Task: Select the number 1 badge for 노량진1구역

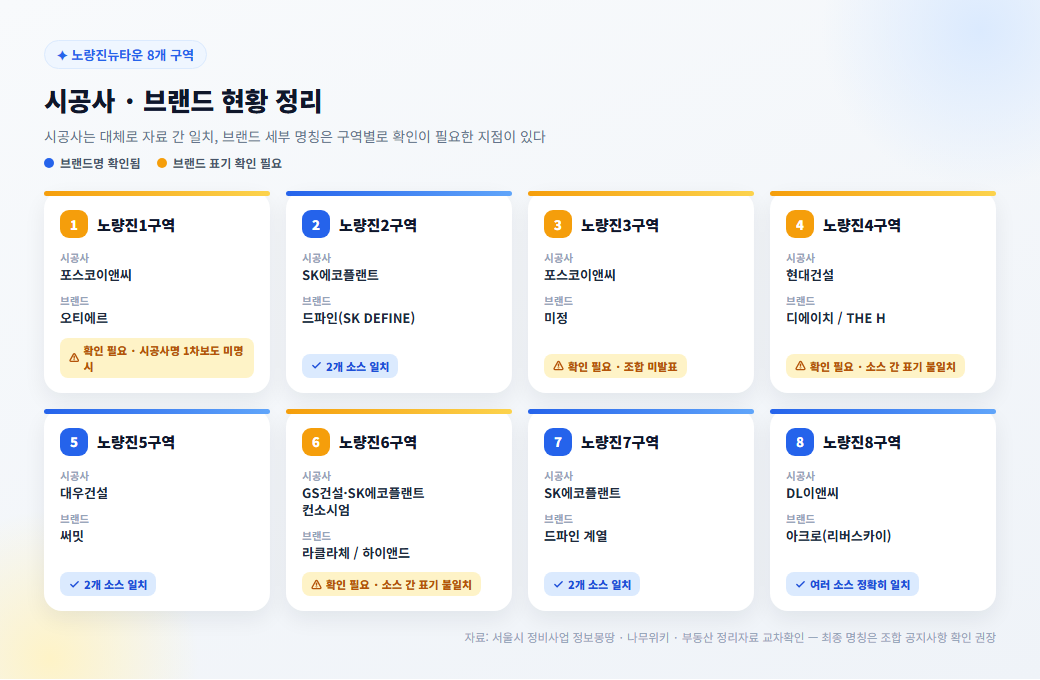Action: coord(74,224)
